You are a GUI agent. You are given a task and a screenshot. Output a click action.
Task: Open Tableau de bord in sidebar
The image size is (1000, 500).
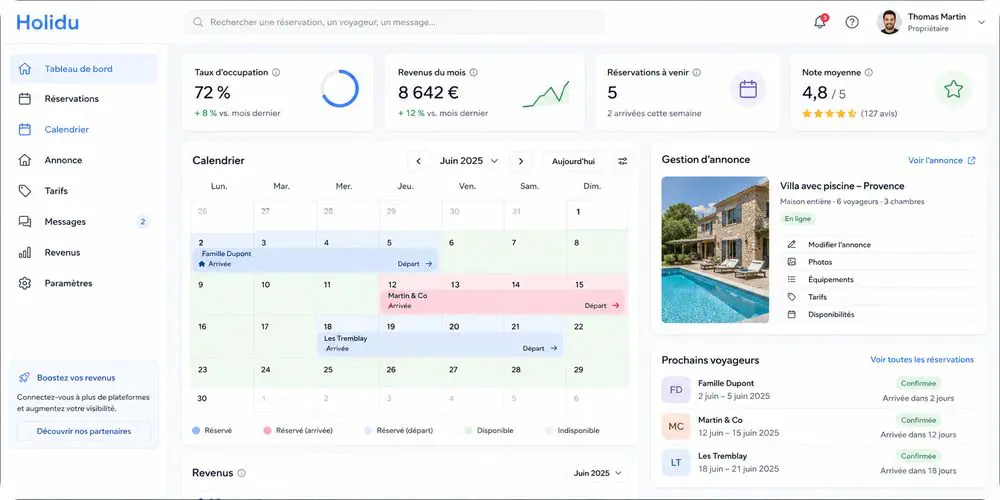point(84,69)
